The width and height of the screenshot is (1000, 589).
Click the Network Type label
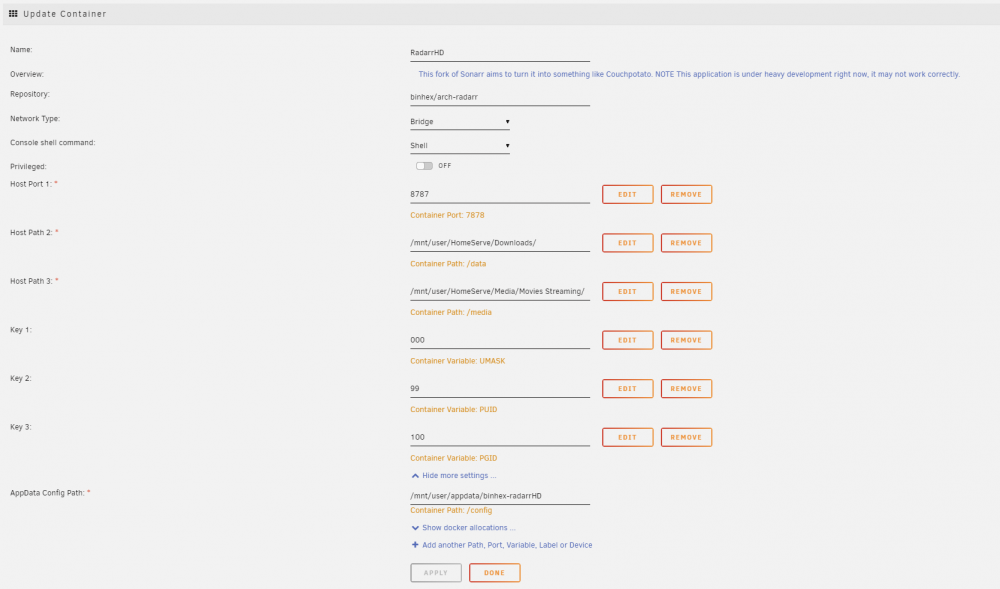pos(35,119)
